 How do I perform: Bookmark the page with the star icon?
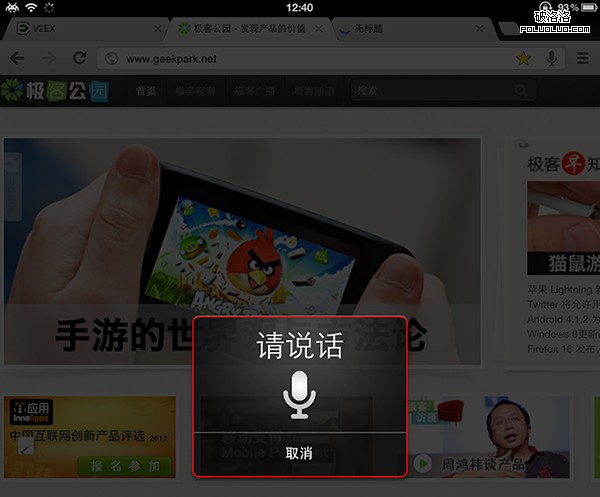[523, 59]
